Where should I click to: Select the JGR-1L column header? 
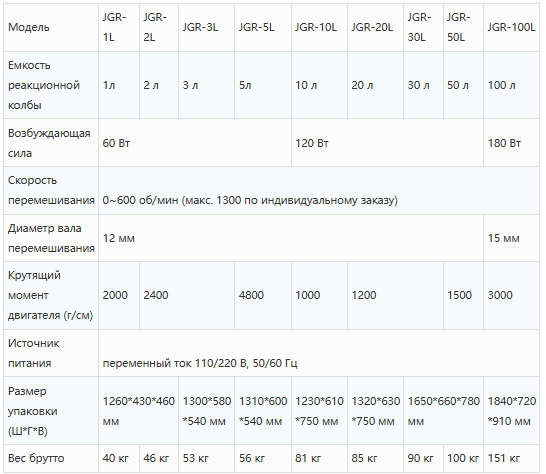point(119,28)
